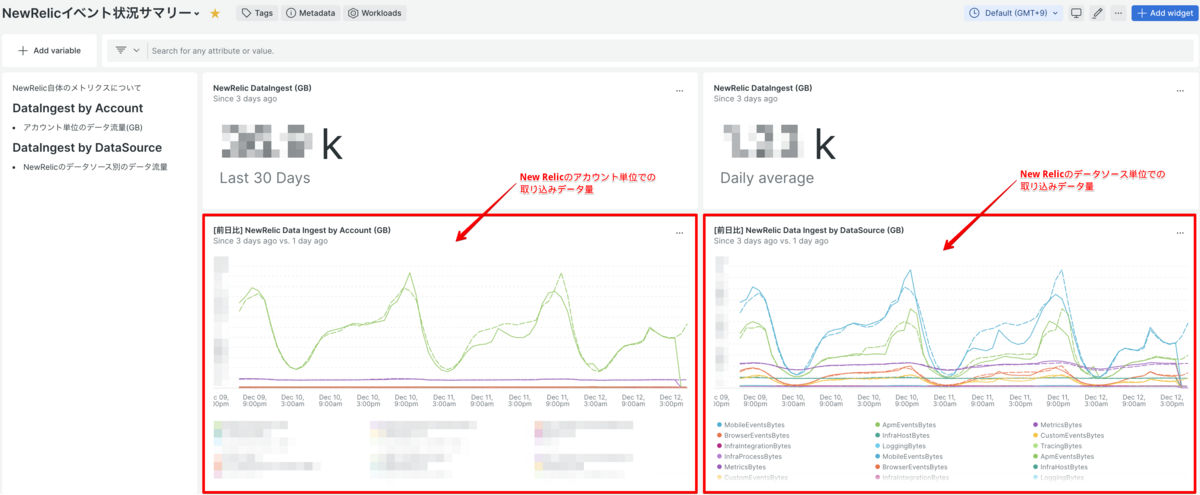Open the Metadata panel
Image resolution: width=1200 pixels, height=495 pixels.
[x=311, y=13]
